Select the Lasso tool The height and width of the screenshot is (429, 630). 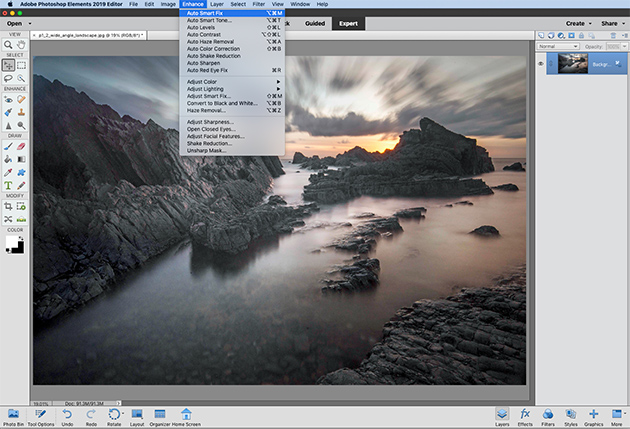click(8, 78)
